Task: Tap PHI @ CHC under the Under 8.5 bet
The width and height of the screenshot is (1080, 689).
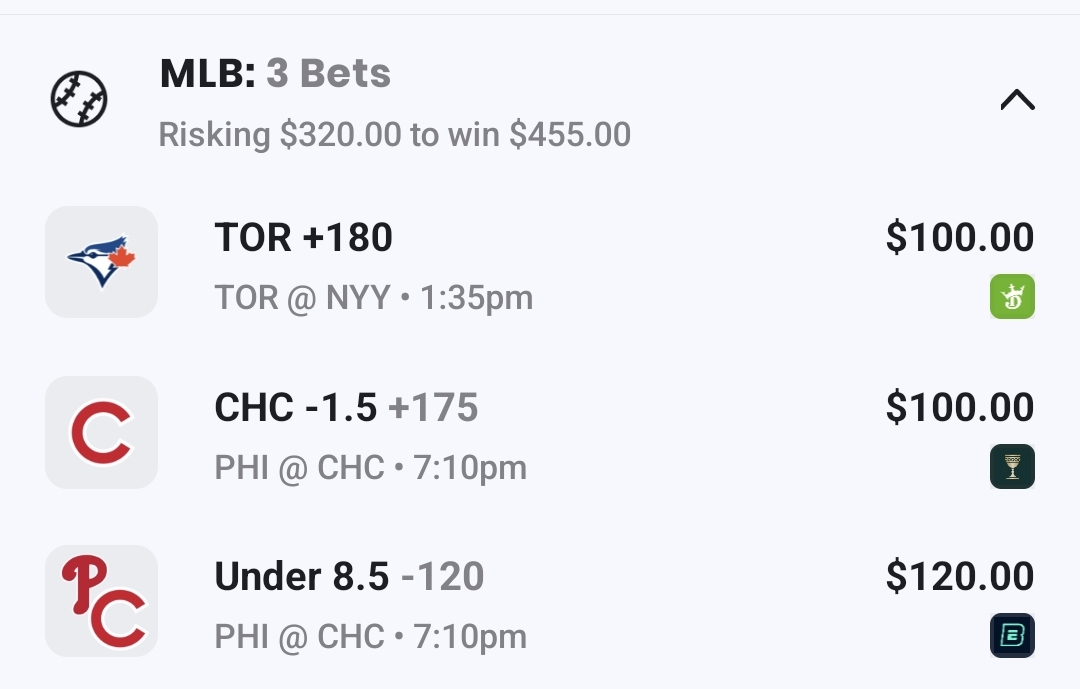Action: tap(370, 637)
